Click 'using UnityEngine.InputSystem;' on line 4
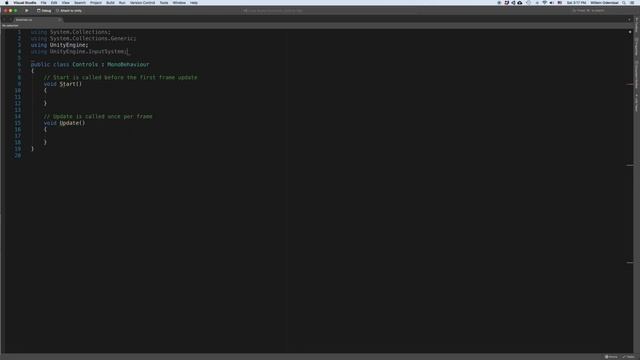 (x=79, y=51)
